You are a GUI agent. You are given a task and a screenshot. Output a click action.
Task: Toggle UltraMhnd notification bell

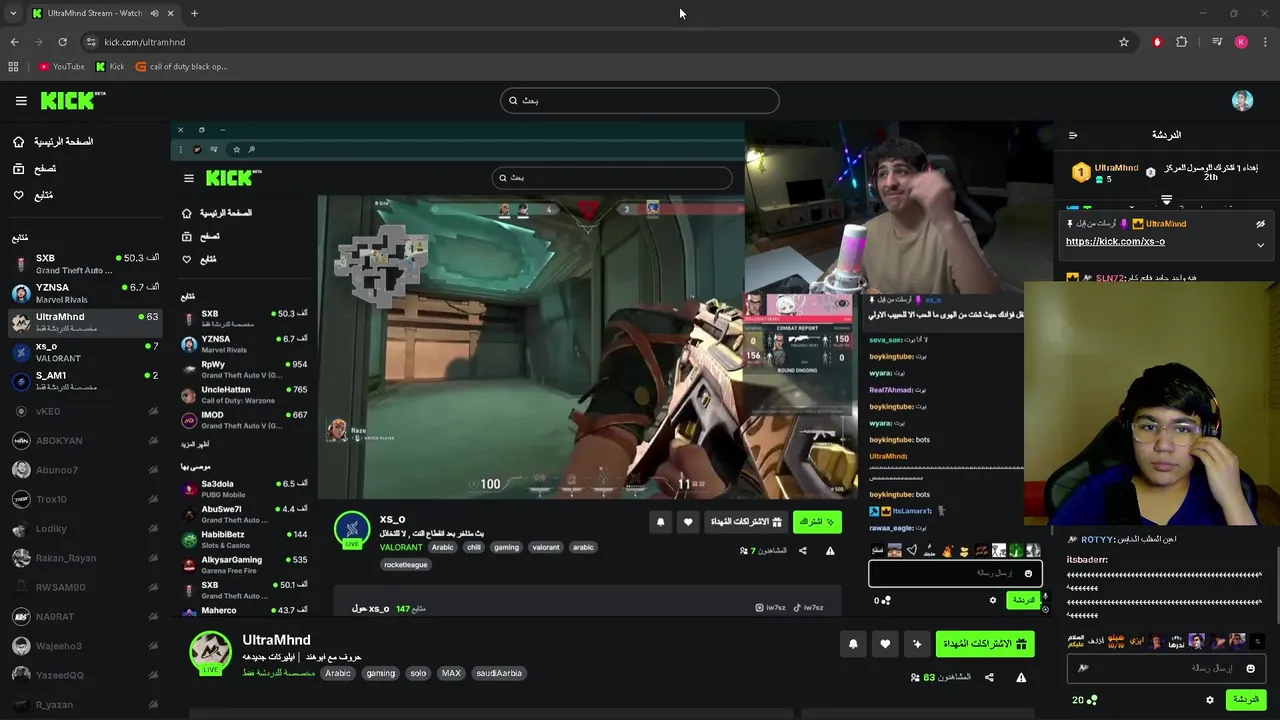click(x=853, y=645)
